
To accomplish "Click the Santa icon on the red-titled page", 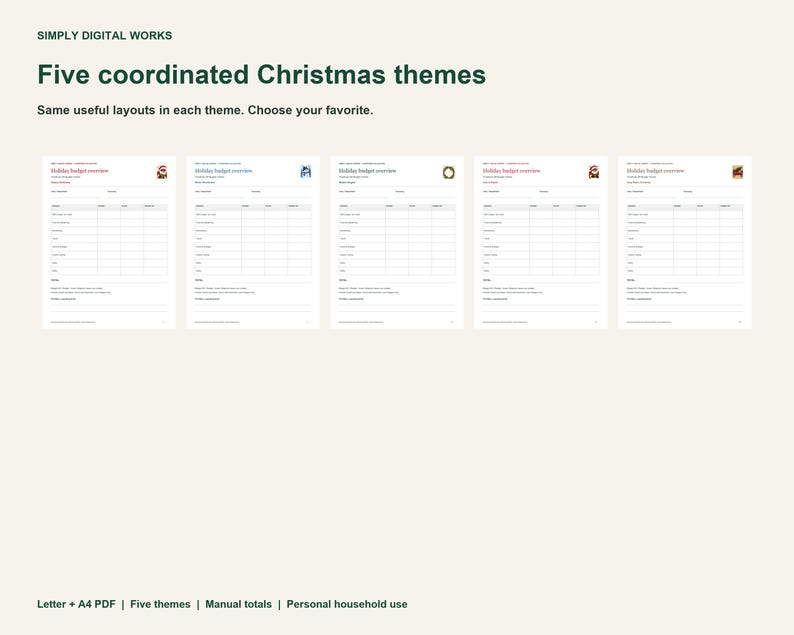I will click(x=162, y=172).
